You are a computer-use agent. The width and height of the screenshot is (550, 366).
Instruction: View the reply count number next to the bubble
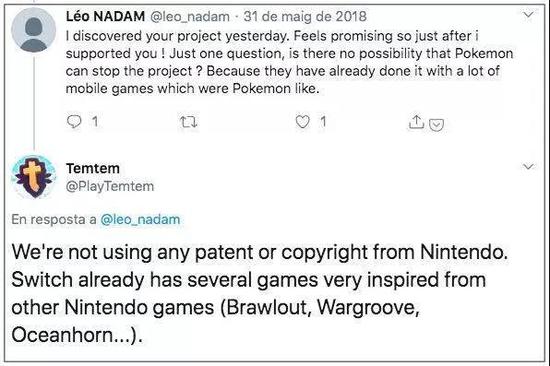95,122
